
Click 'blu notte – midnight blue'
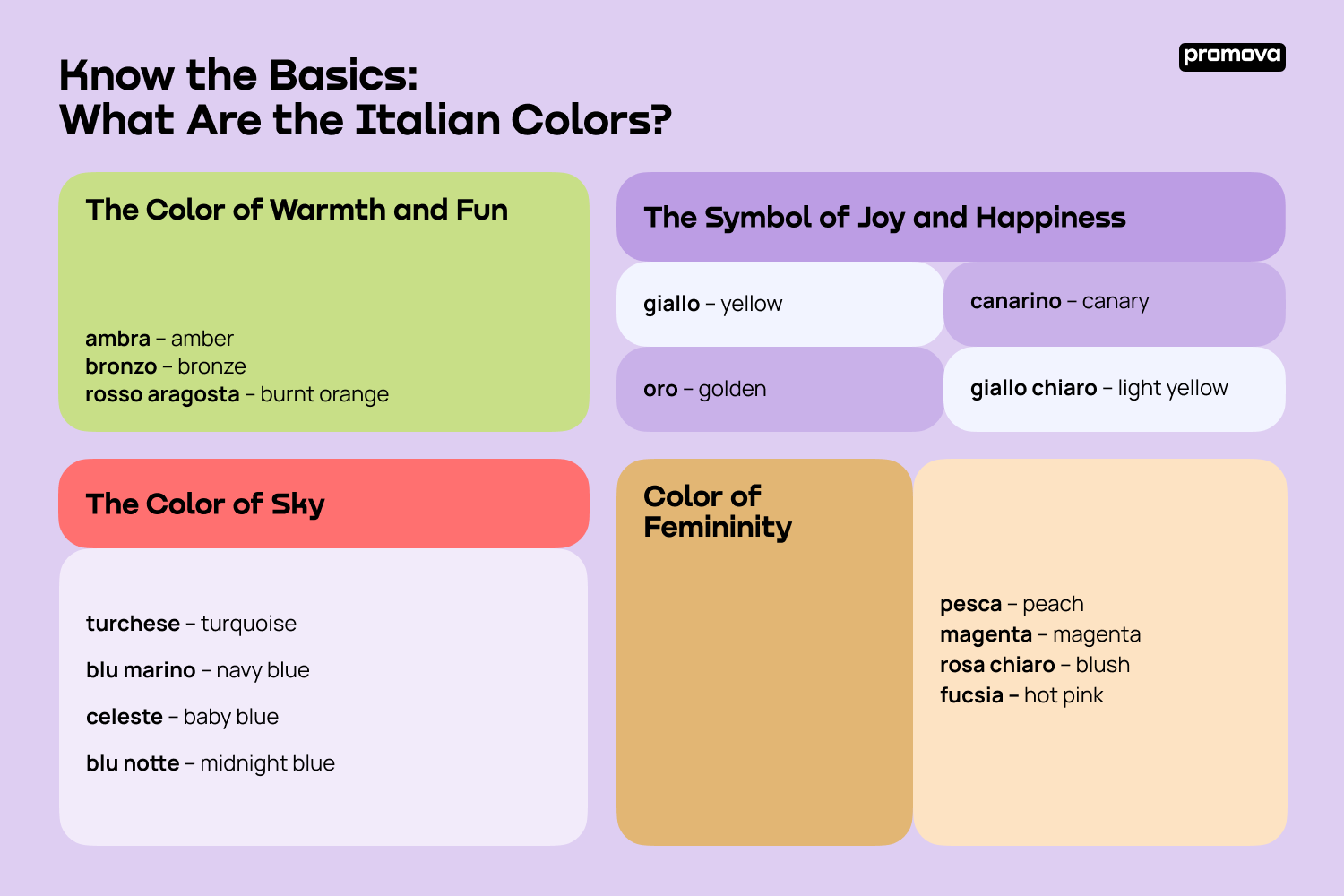click(x=211, y=763)
